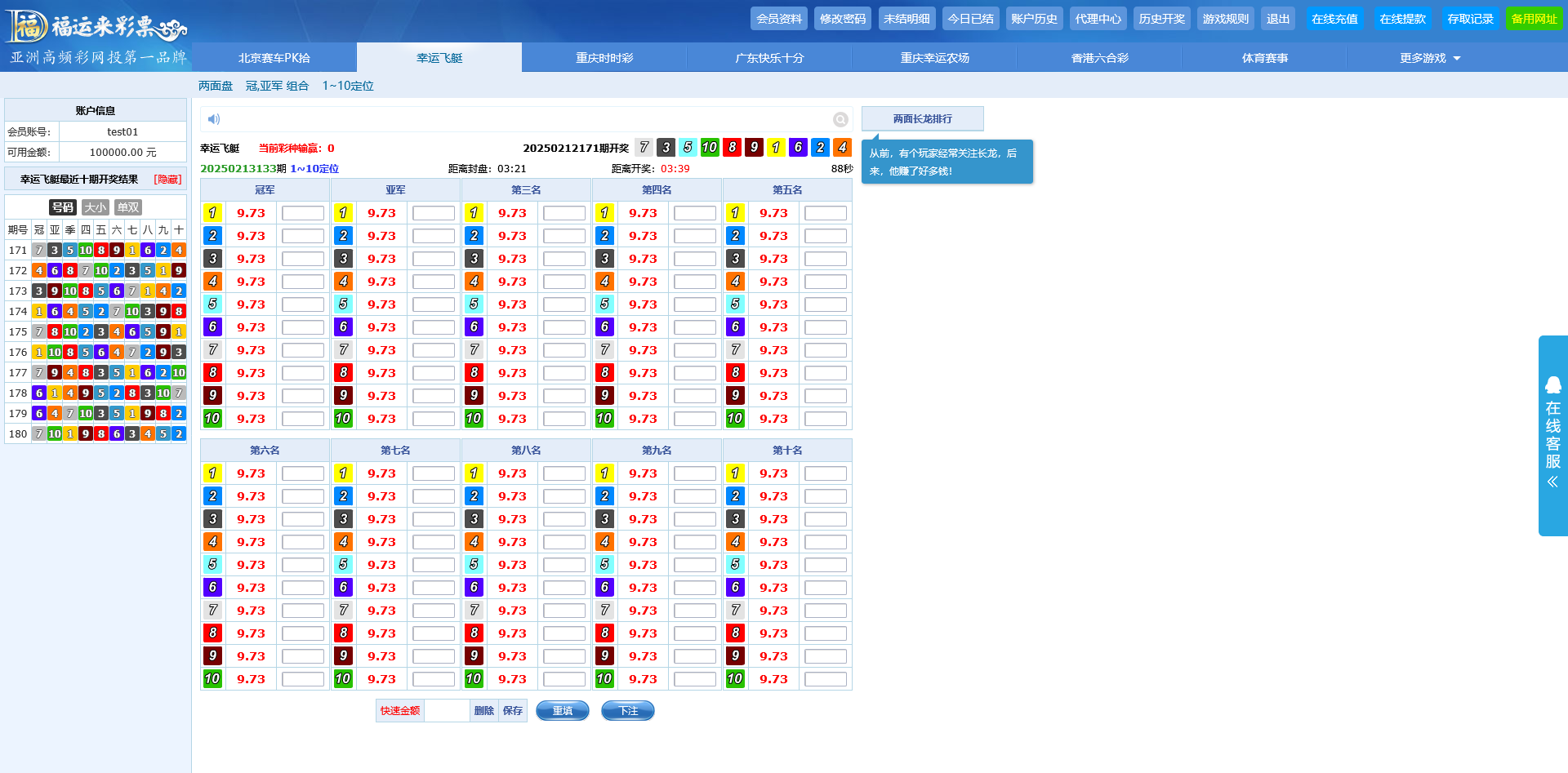This screenshot has width=1568, height=773.
Task: Open the online customer service side panel
Action: [x=1552, y=435]
